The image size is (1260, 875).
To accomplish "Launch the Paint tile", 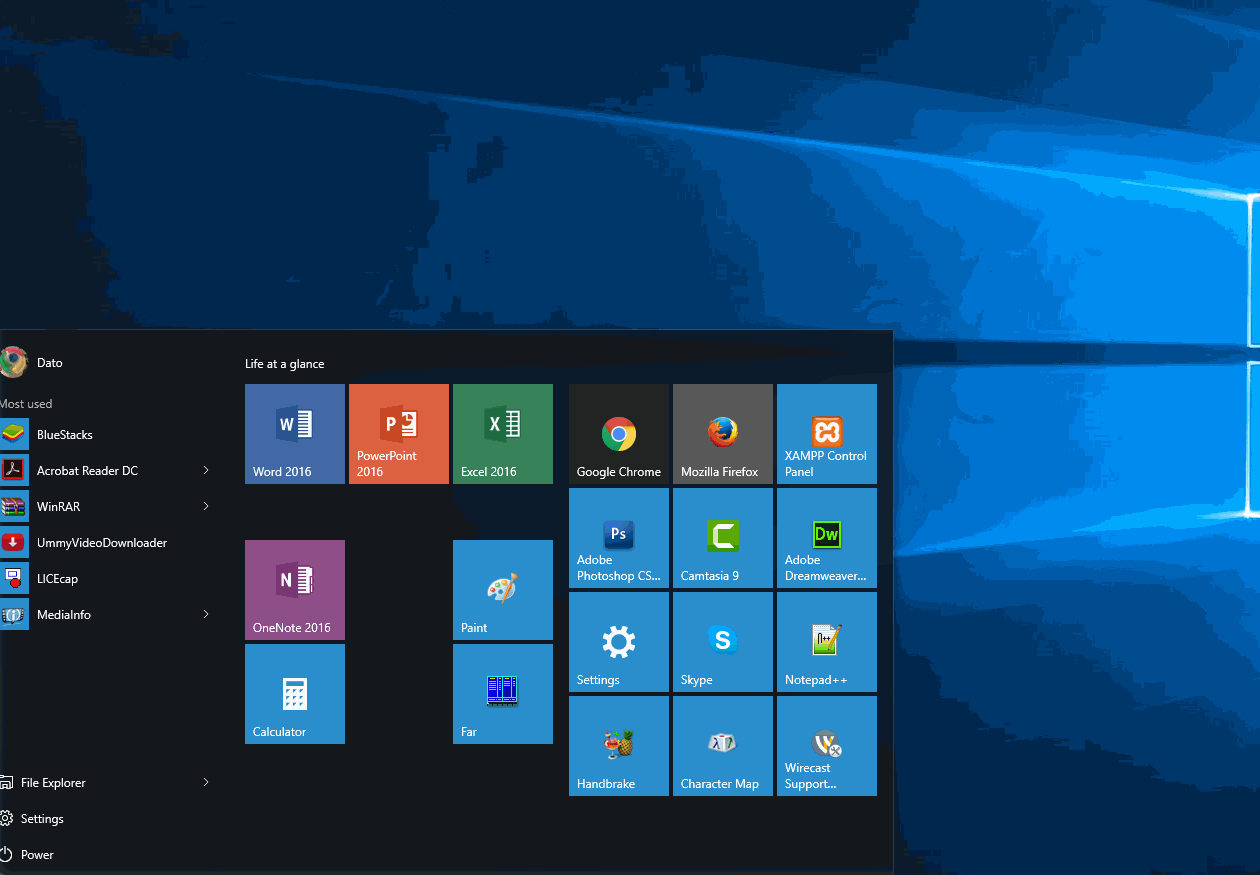I will point(503,590).
